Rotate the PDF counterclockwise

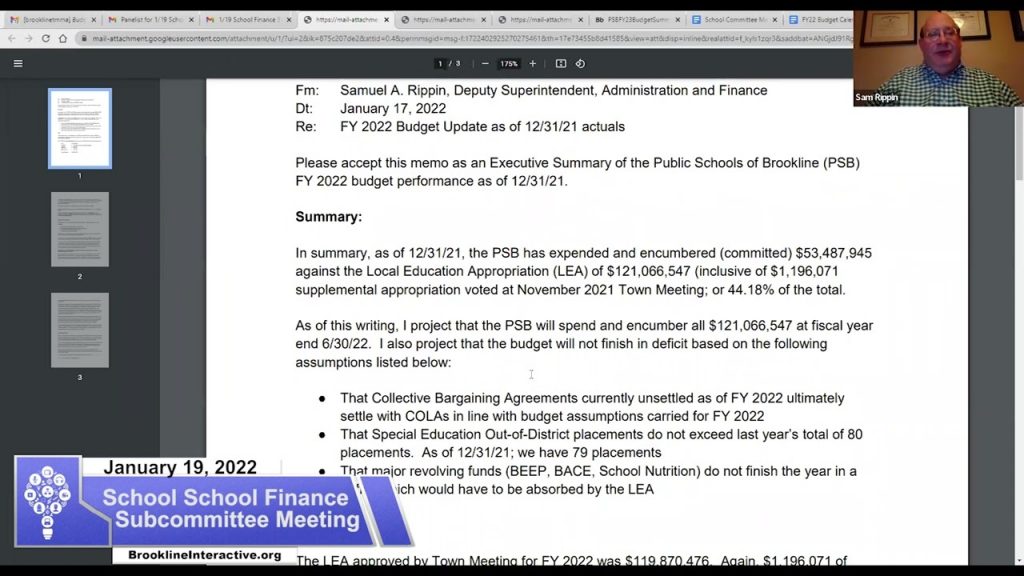581,63
